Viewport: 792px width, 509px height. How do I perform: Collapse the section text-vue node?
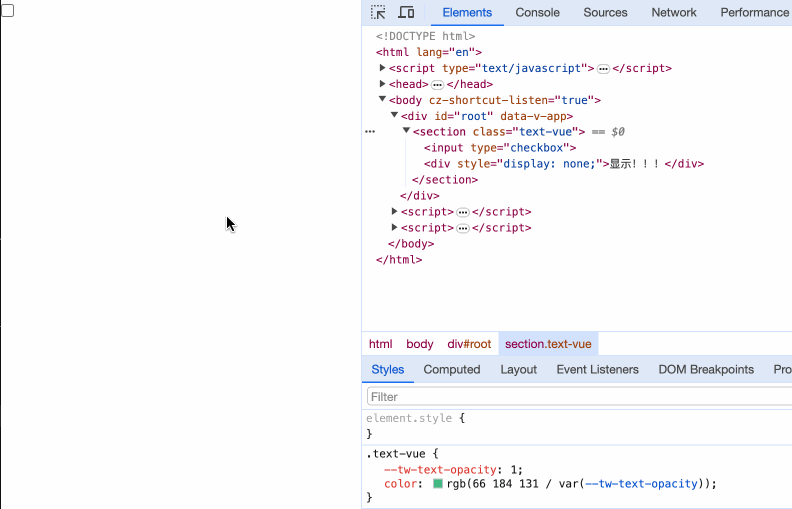tap(406, 132)
